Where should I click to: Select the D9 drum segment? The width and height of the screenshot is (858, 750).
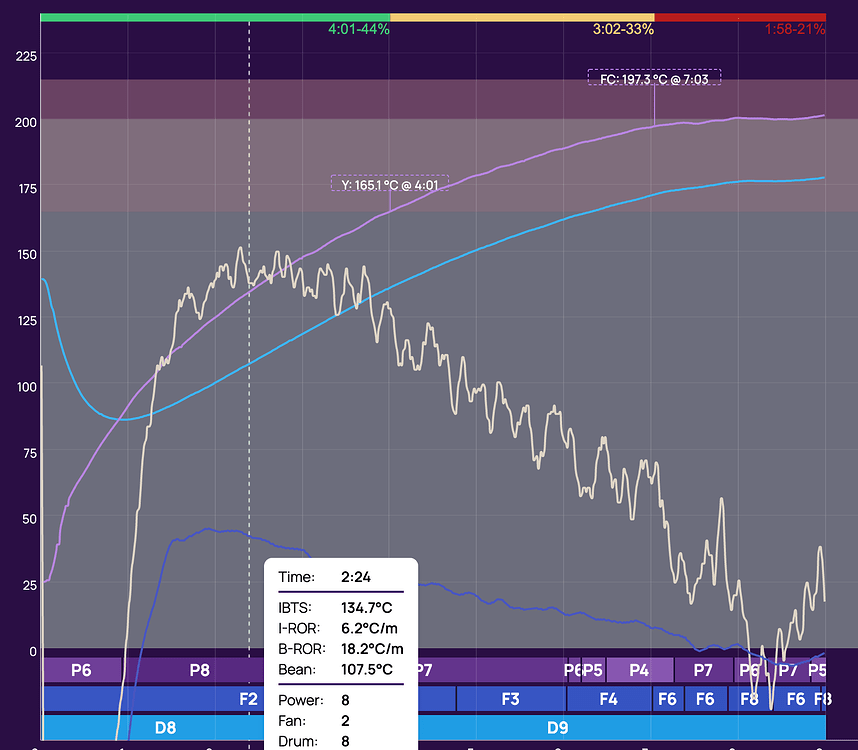pos(557,728)
